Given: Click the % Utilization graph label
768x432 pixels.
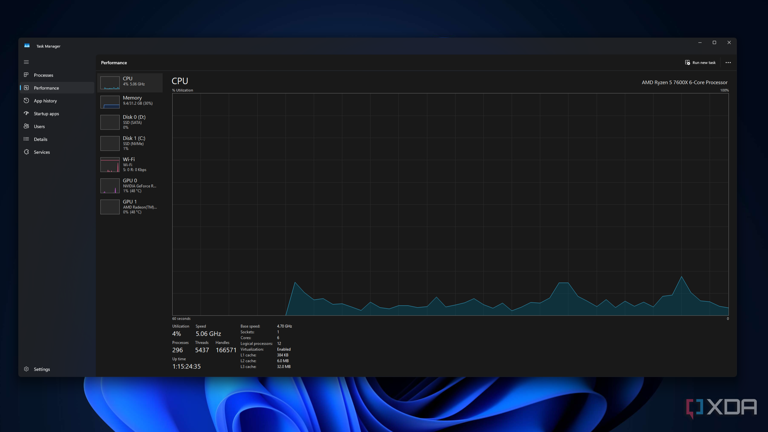Looking at the screenshot, I should 182,90.
